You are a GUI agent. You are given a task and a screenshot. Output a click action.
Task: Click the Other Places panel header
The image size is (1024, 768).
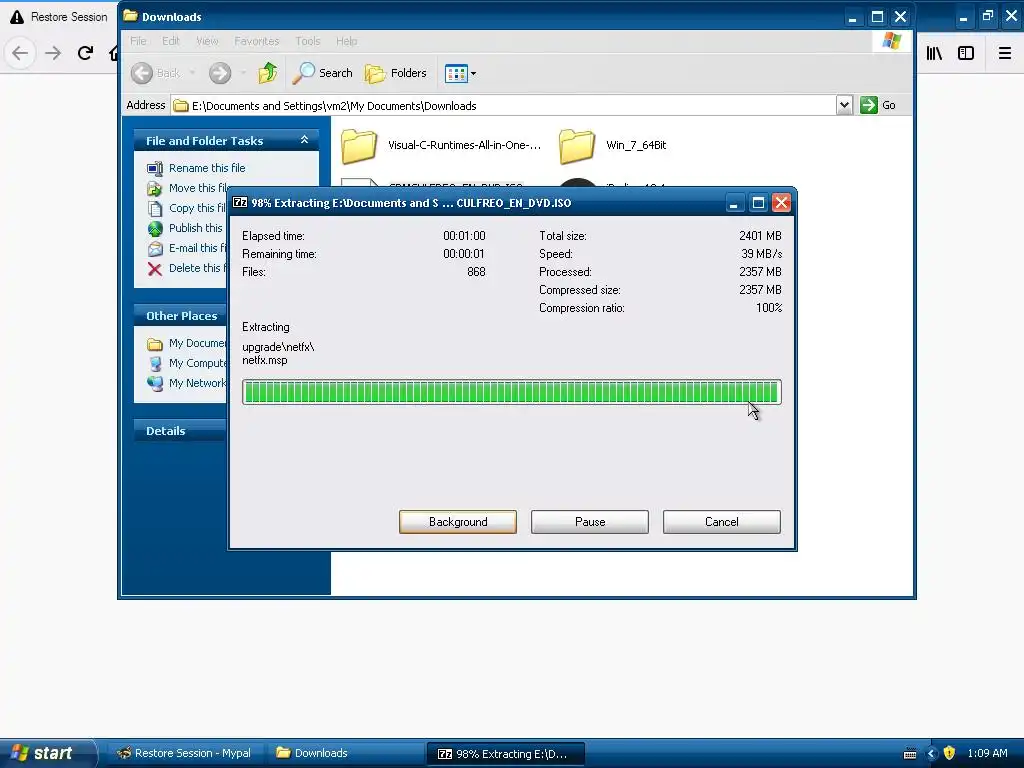[181, 315]
